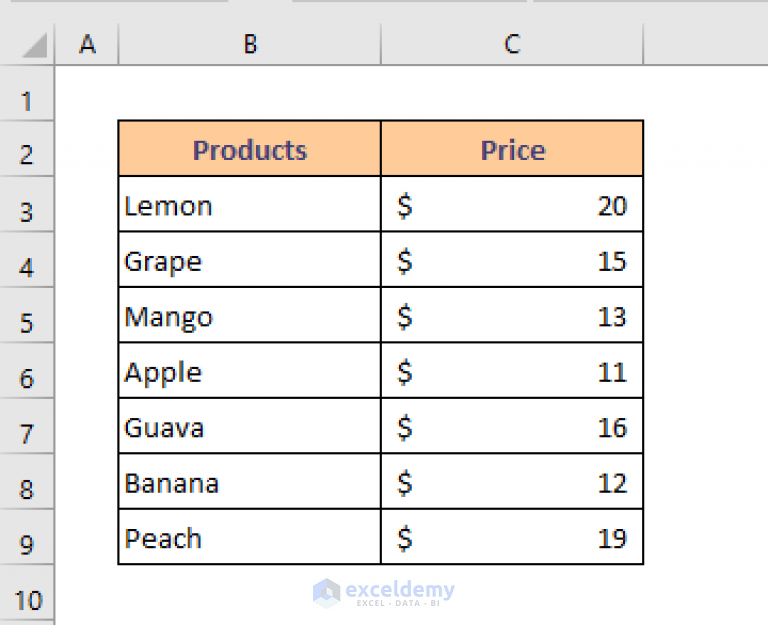Click the price cell showing 16
This screenshot has width=768, height=625.
point(512,426)
